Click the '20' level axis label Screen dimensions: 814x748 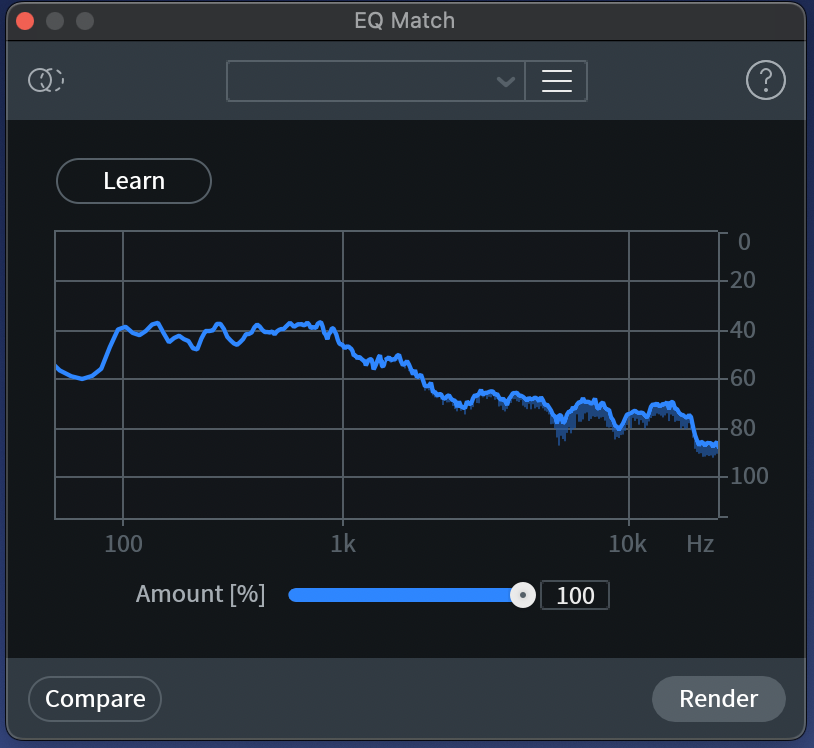(742, 280)
